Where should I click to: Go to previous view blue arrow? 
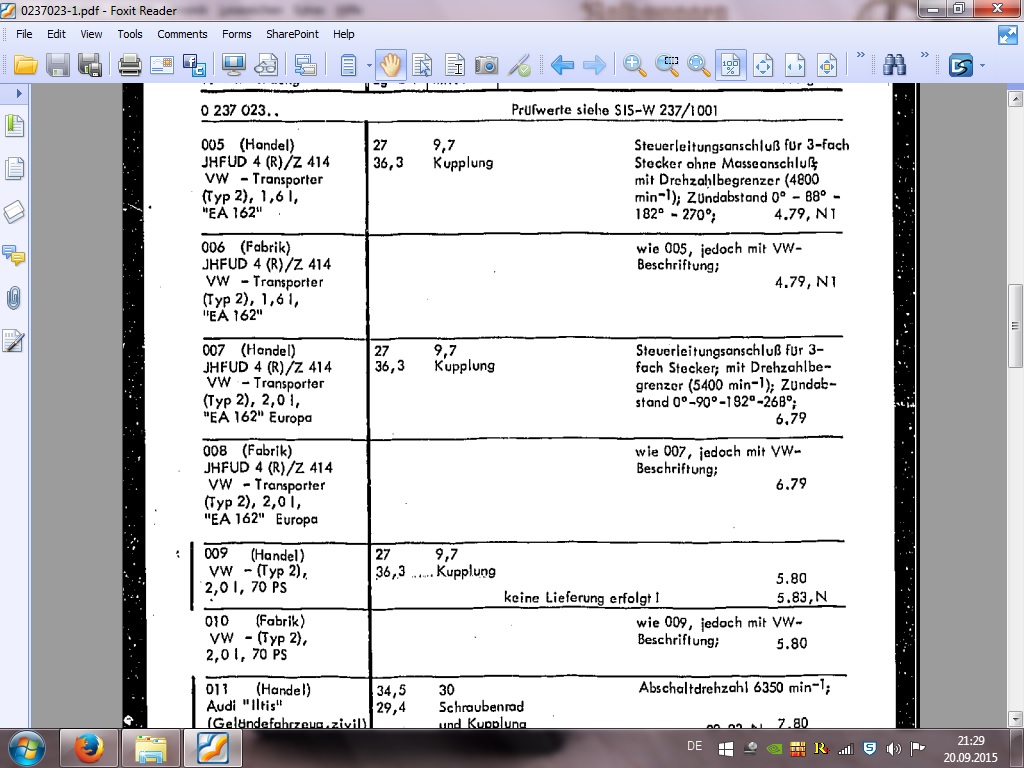tap(562, 66)
